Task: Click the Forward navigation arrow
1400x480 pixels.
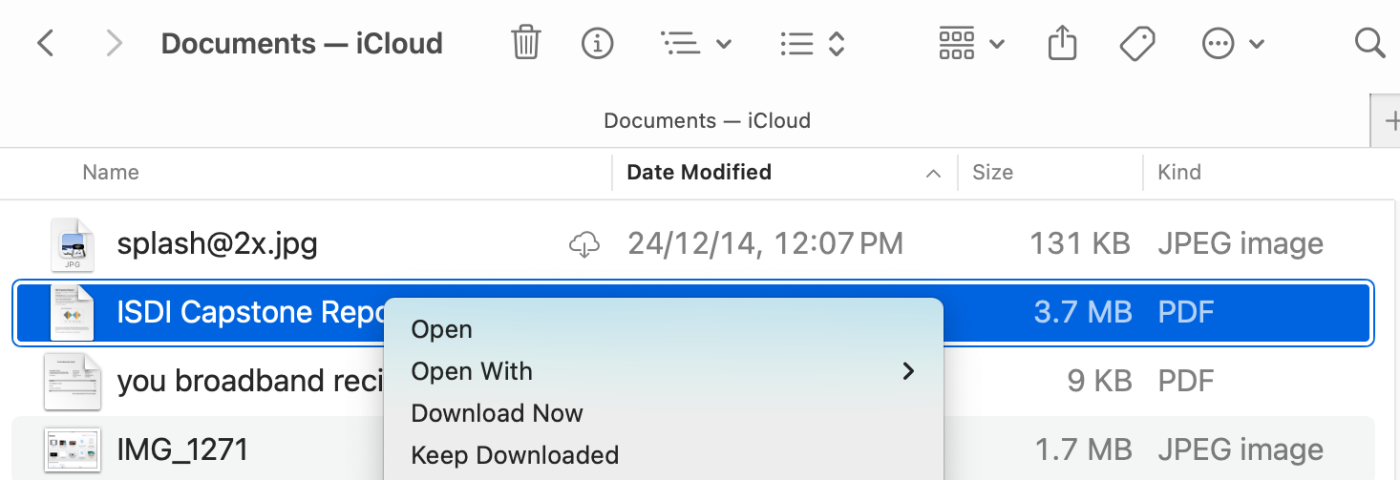Action: [x=114, y=43]
